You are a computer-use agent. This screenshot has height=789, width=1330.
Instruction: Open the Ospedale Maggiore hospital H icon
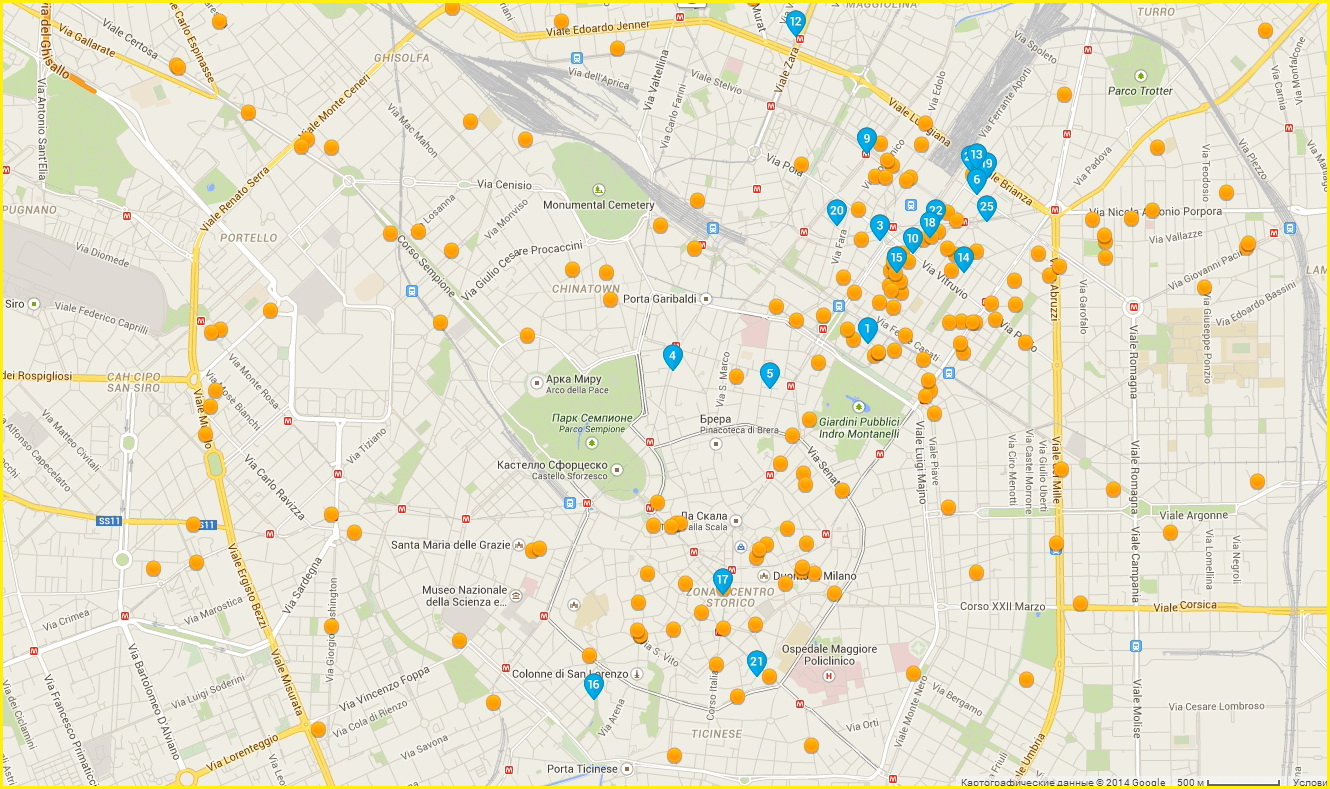click(828, 676)
